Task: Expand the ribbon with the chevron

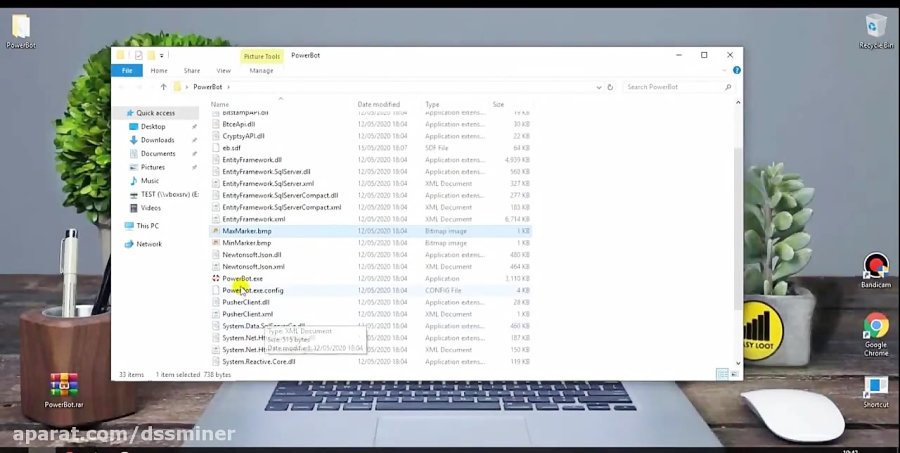Action: coord(724,71)
